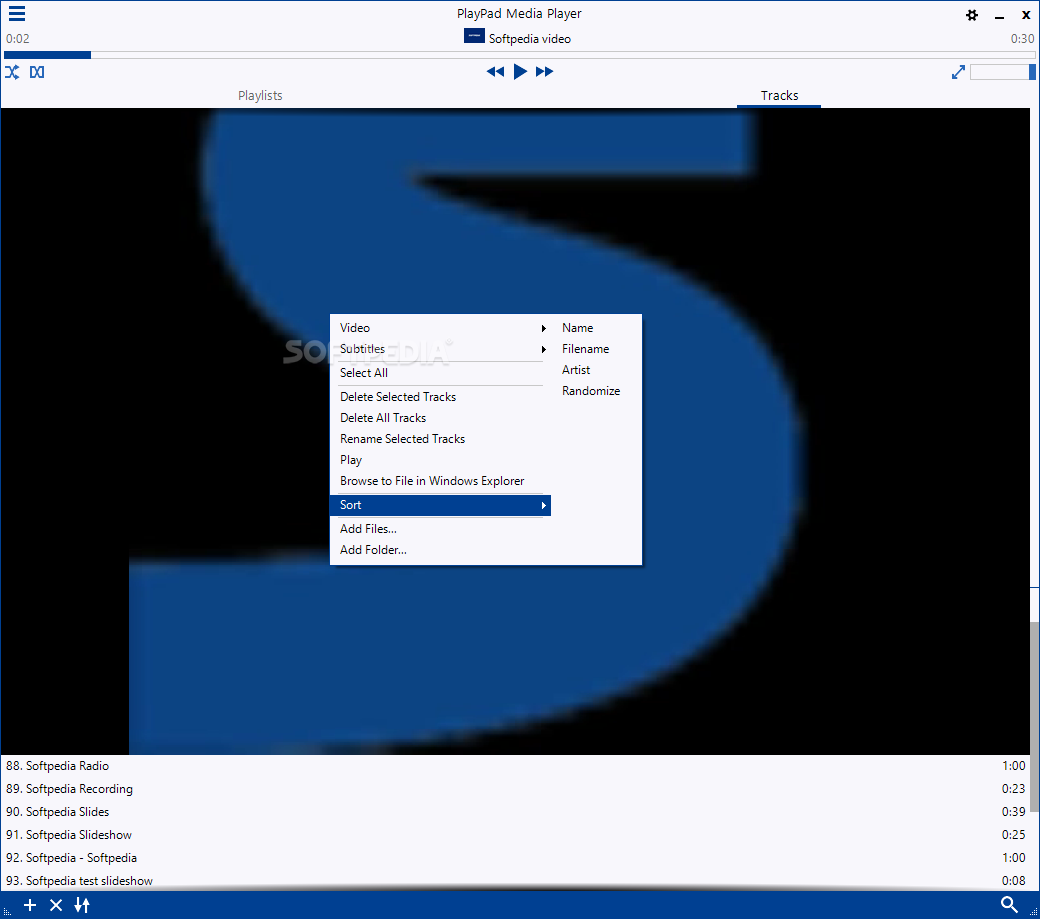Sort tracks by Artist
This screenshot has height=919, width=1040.
coord(576,370)
